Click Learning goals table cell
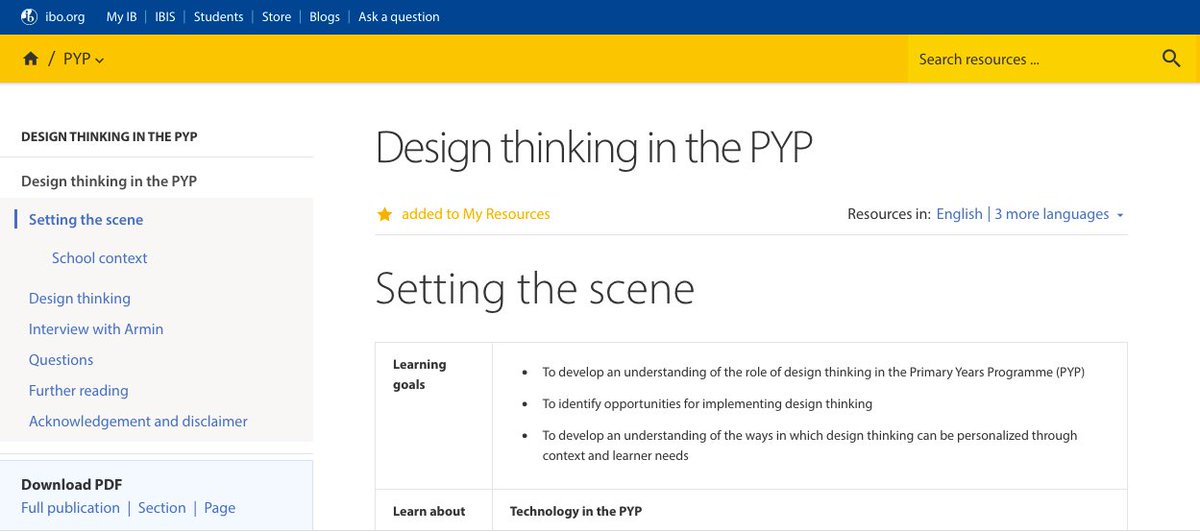Image resolution: width=1200 pixels, height=532 pixels. click(434, 415)
